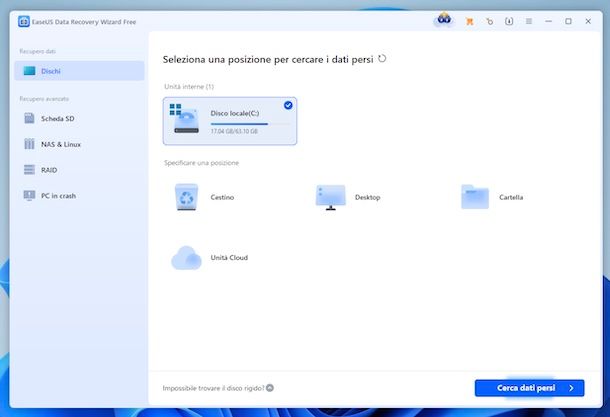This screenshot has width=610, height=417.
Task: Click the help icon beside disco rigido
Action: (x=270, y=388)
